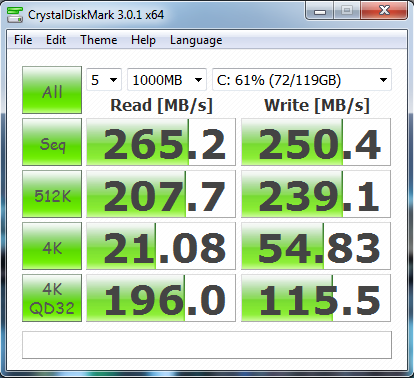Start the 512K benchmark test
The image size is (414, 378).
(52, 194)
